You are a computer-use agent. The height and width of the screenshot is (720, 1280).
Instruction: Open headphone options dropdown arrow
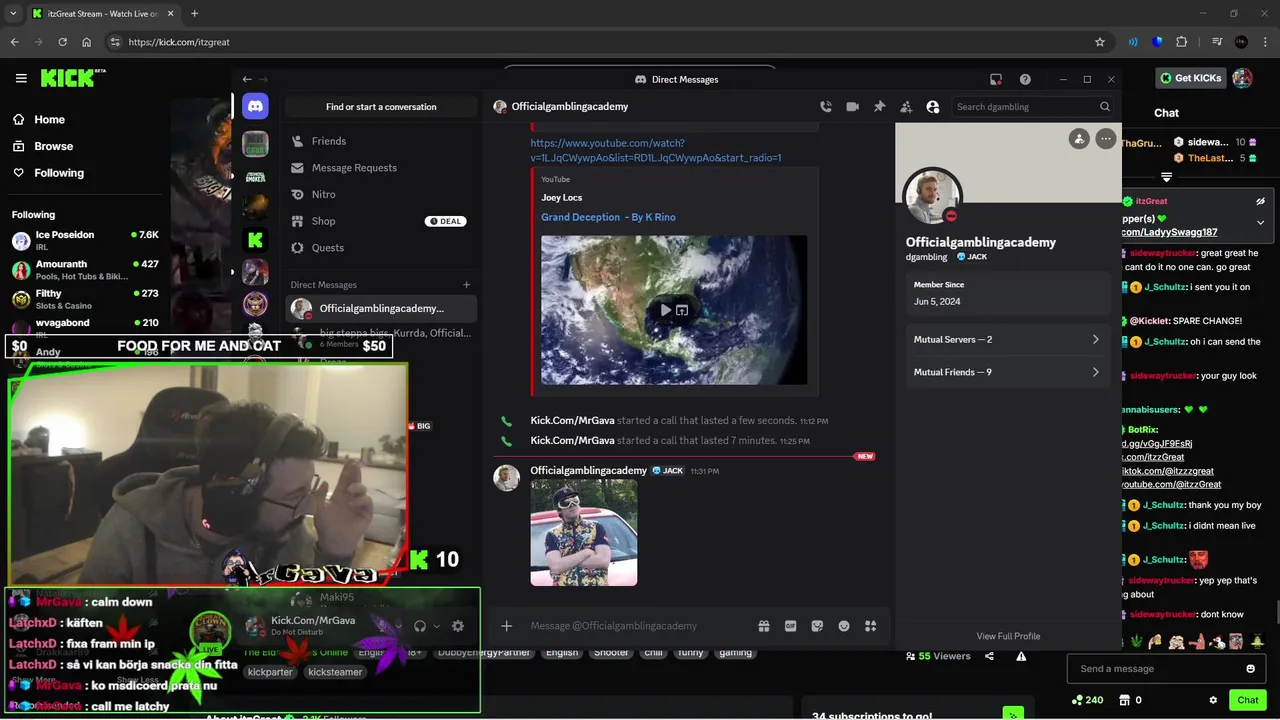tap(436, 627)
